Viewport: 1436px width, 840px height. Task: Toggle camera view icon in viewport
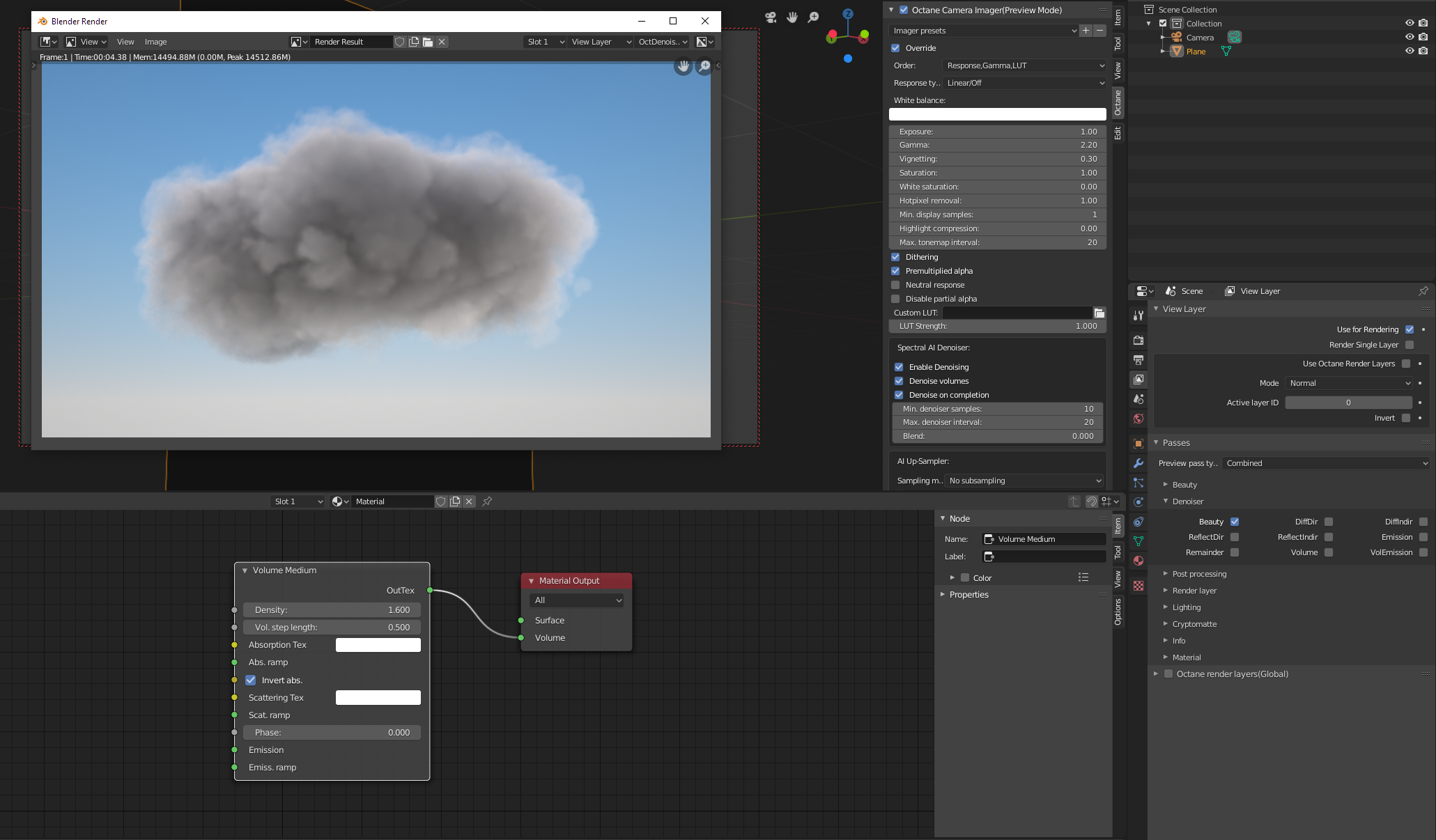click(771, 17)
